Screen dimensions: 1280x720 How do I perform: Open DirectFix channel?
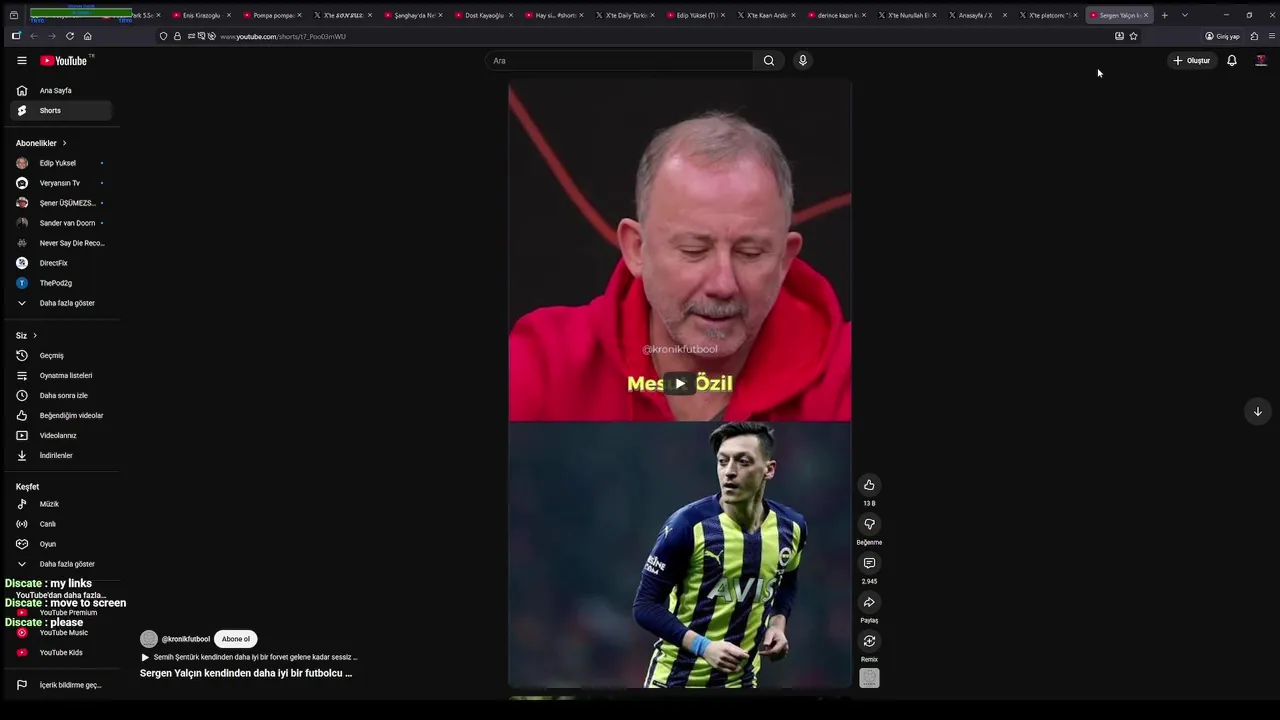point(60,263)
